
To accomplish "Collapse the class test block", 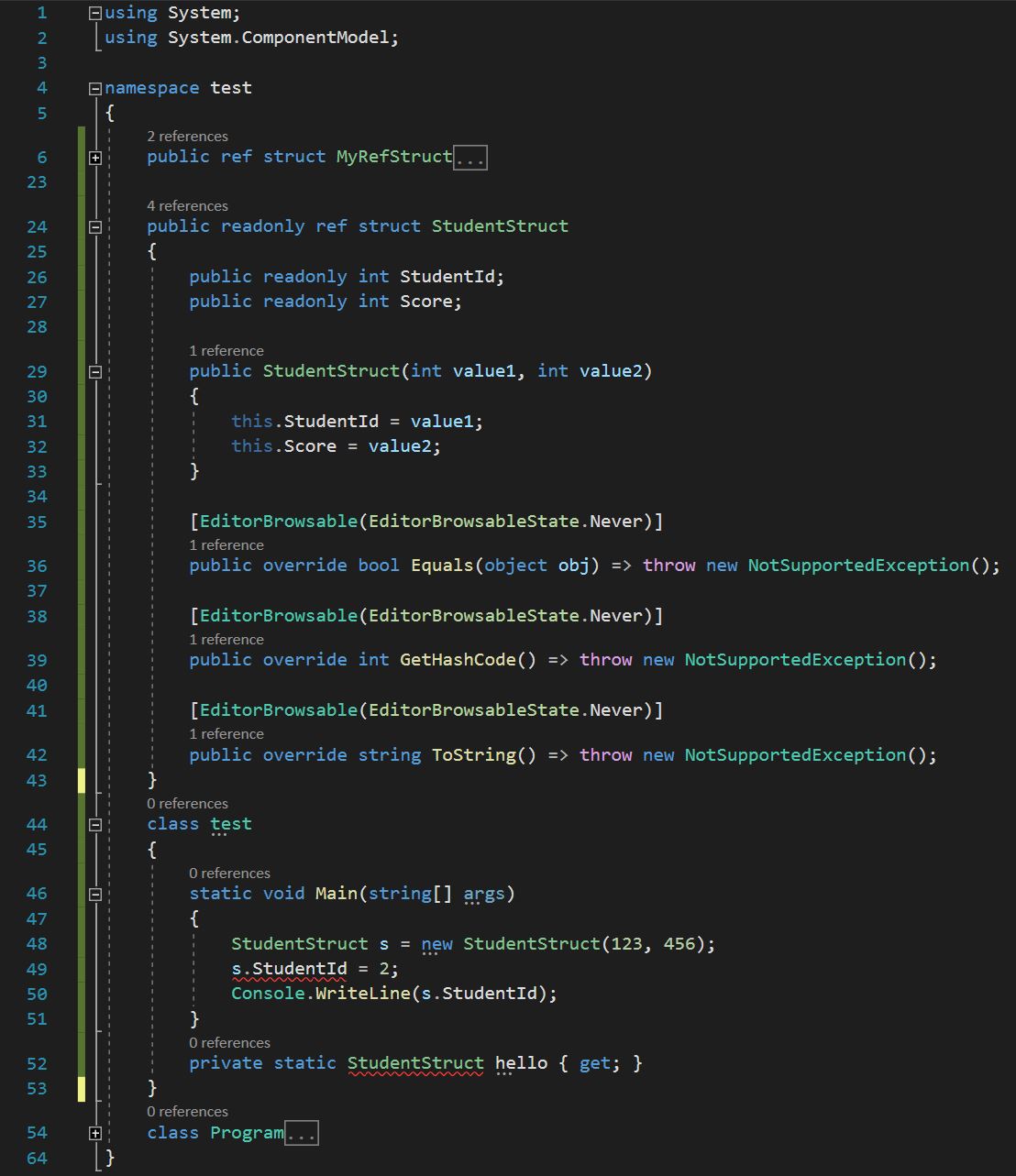I will click(x=94, y=824).
